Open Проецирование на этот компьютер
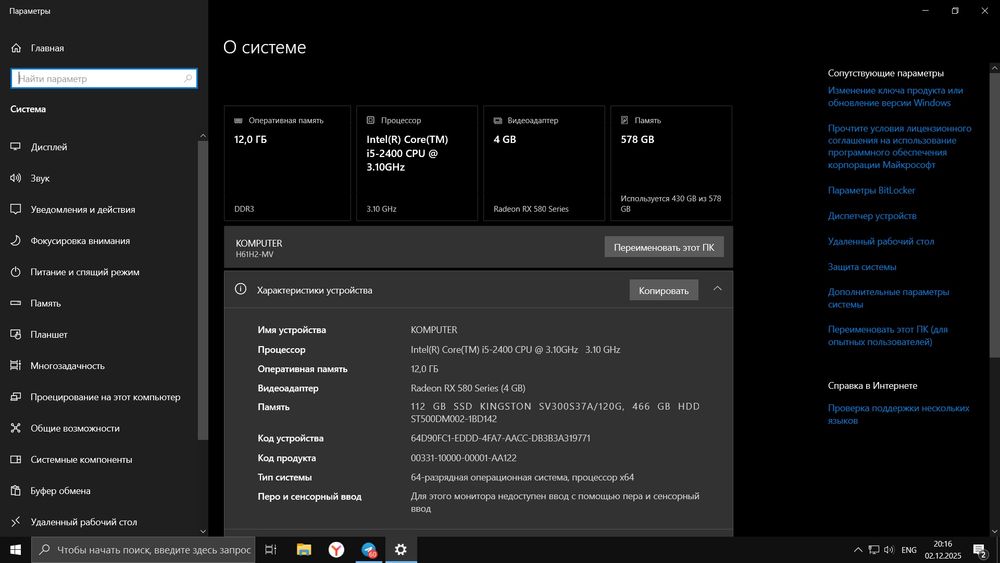 click(105, 397)
